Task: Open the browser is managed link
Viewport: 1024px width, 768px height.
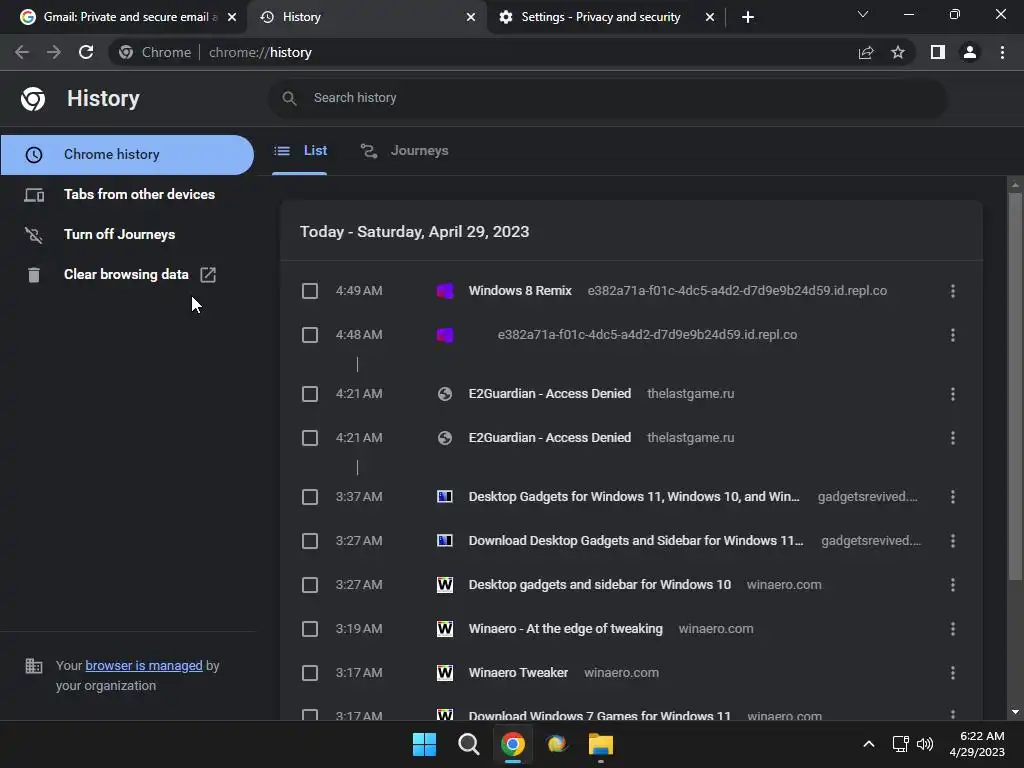Action: click(x=144, y=665)
